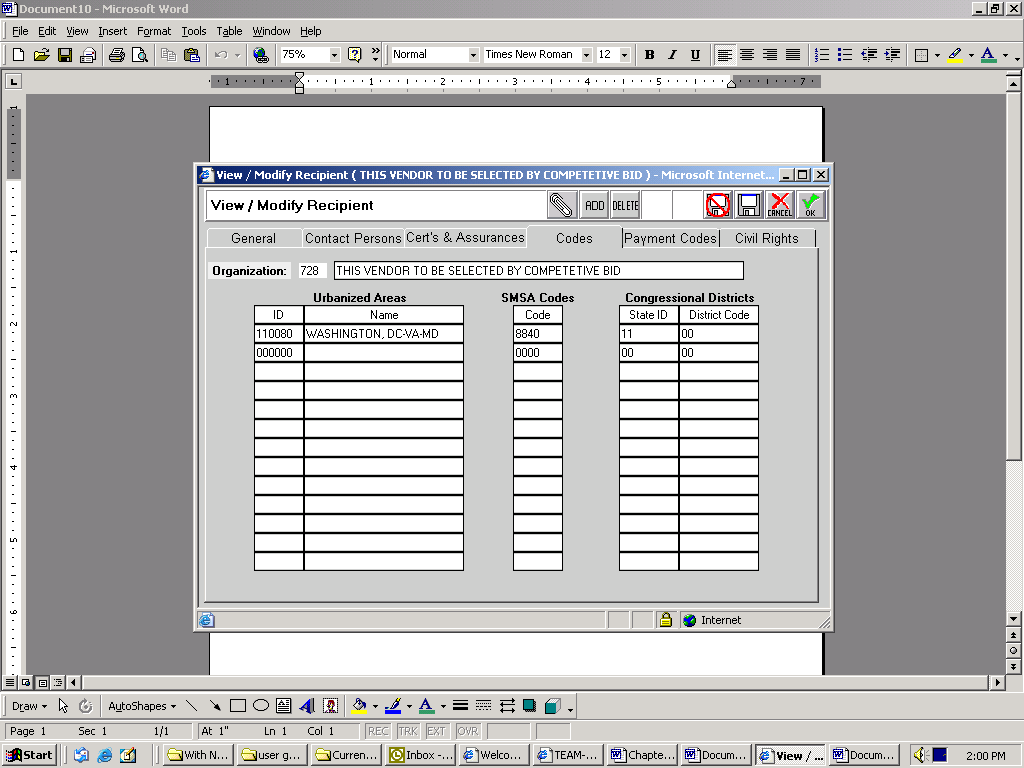
Task: Toggle Italic formatting
Action: pos(672,55)
